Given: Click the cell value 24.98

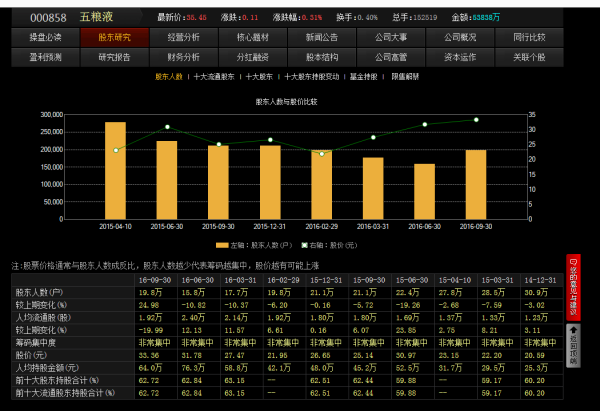Looking at the screenshot, I should [x=148, y=305].
